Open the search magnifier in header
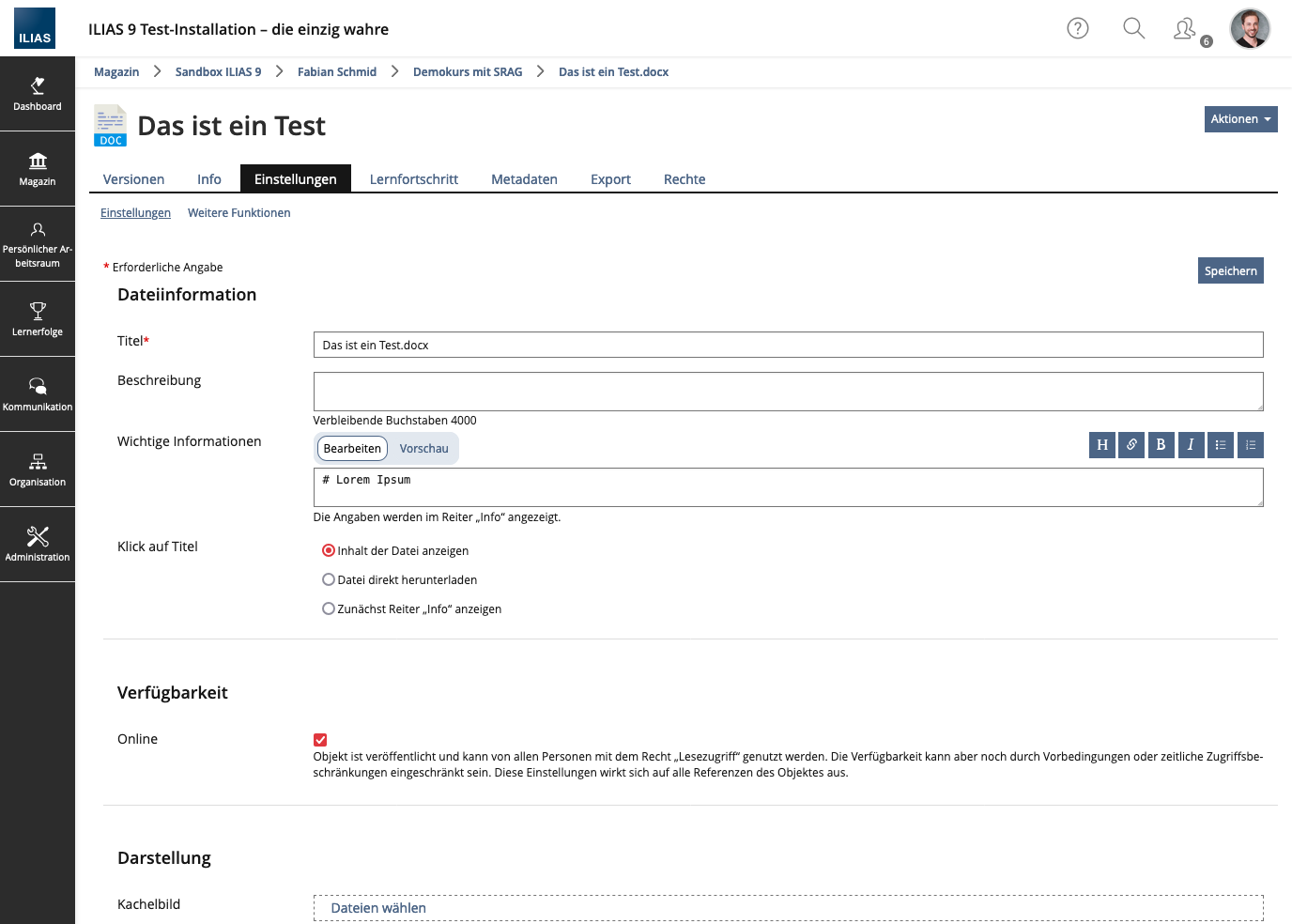The image size is (1292, 924). click(x=1134, y=28)
